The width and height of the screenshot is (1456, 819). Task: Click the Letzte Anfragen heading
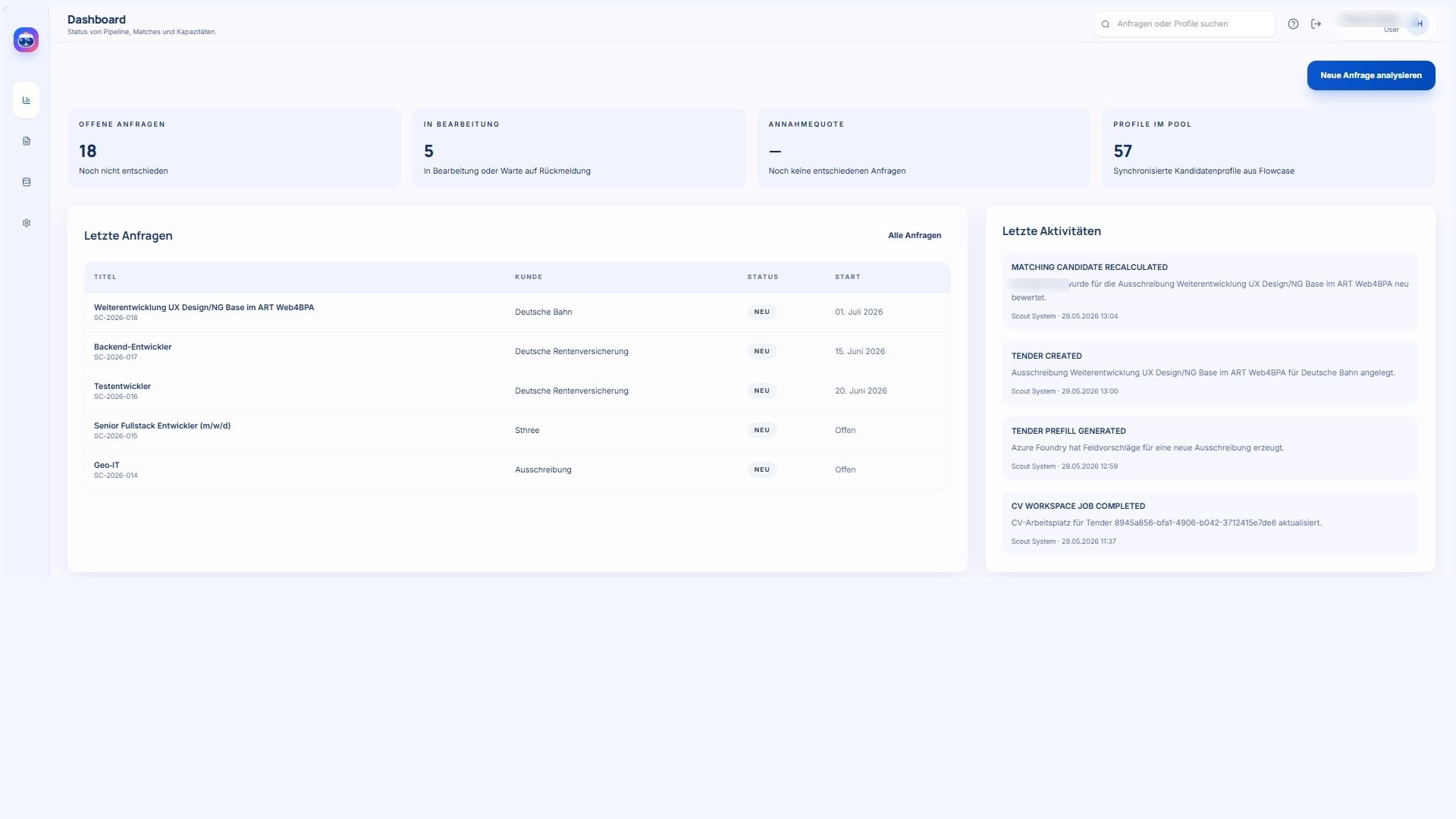(128, 237)
